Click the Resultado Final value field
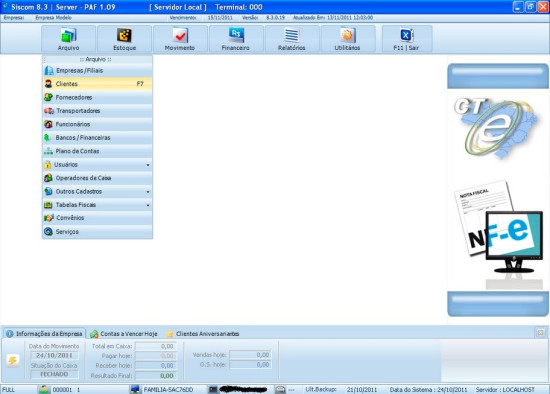The height and width of the screenshot is (394, 550). coord(156,376)
